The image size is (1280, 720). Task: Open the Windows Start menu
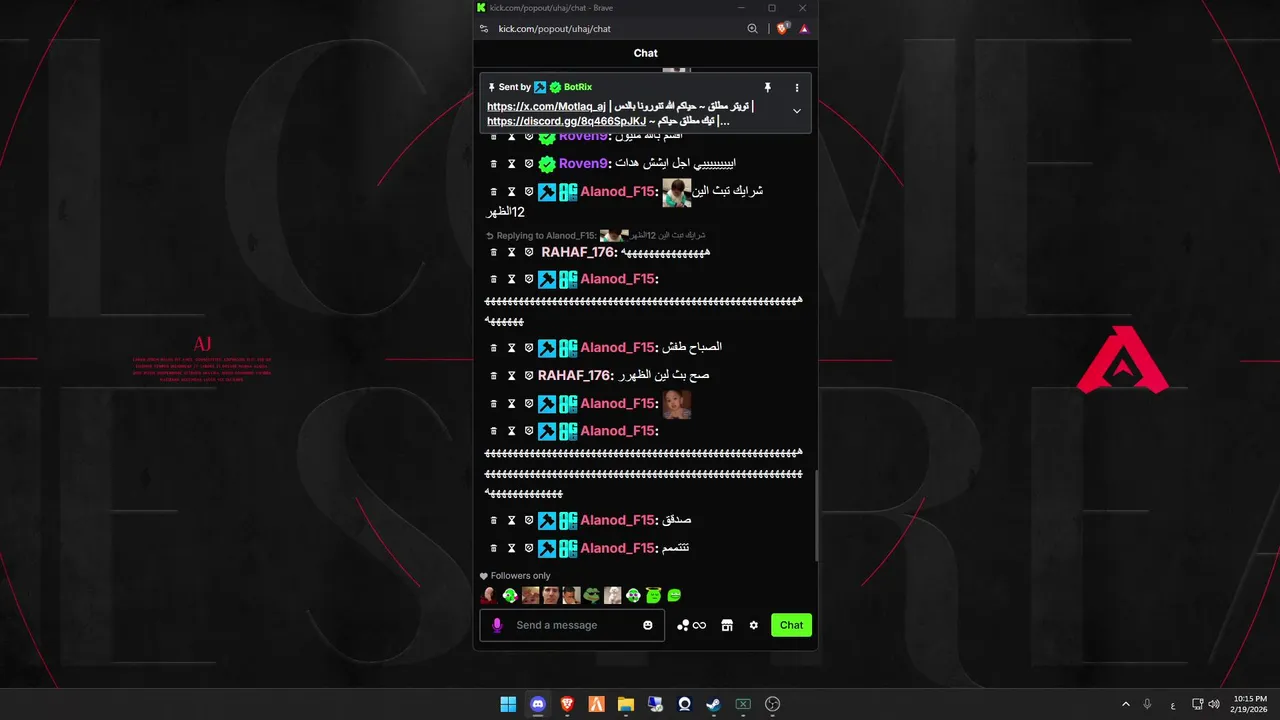(x=508, y=704)
